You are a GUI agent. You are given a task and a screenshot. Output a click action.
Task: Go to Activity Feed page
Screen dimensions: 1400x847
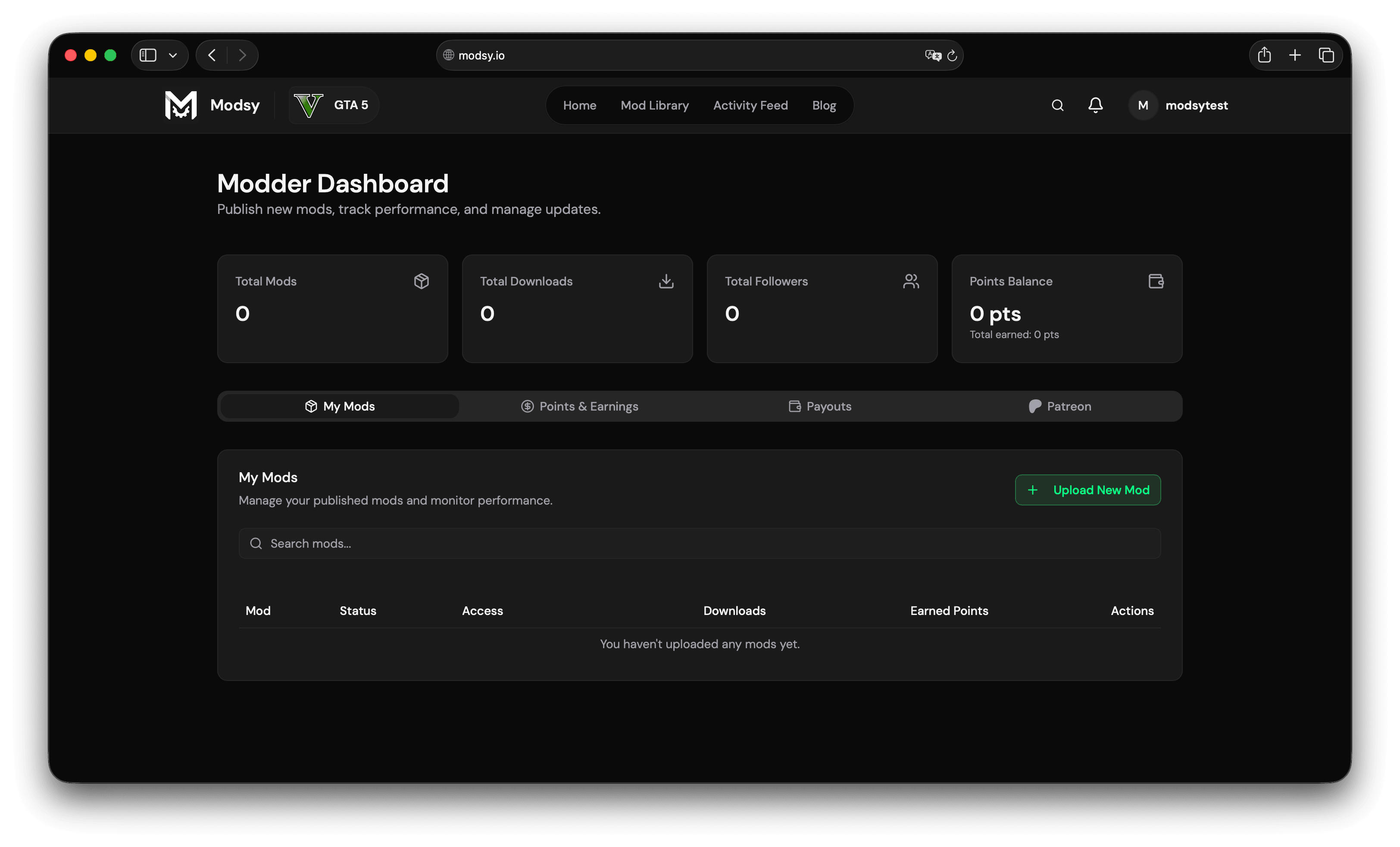(750, 105)
